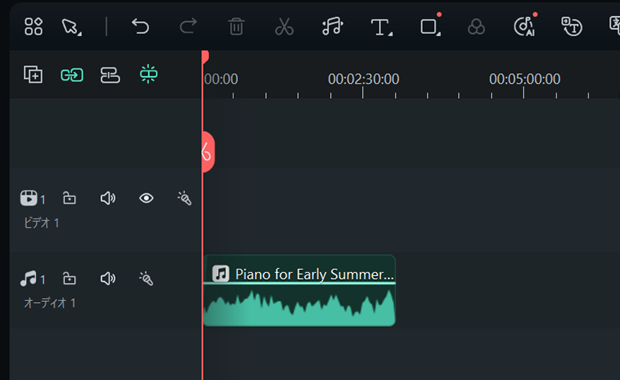
Task: Select the Piano for Early Summer audio clip
Action: (299, 291)
